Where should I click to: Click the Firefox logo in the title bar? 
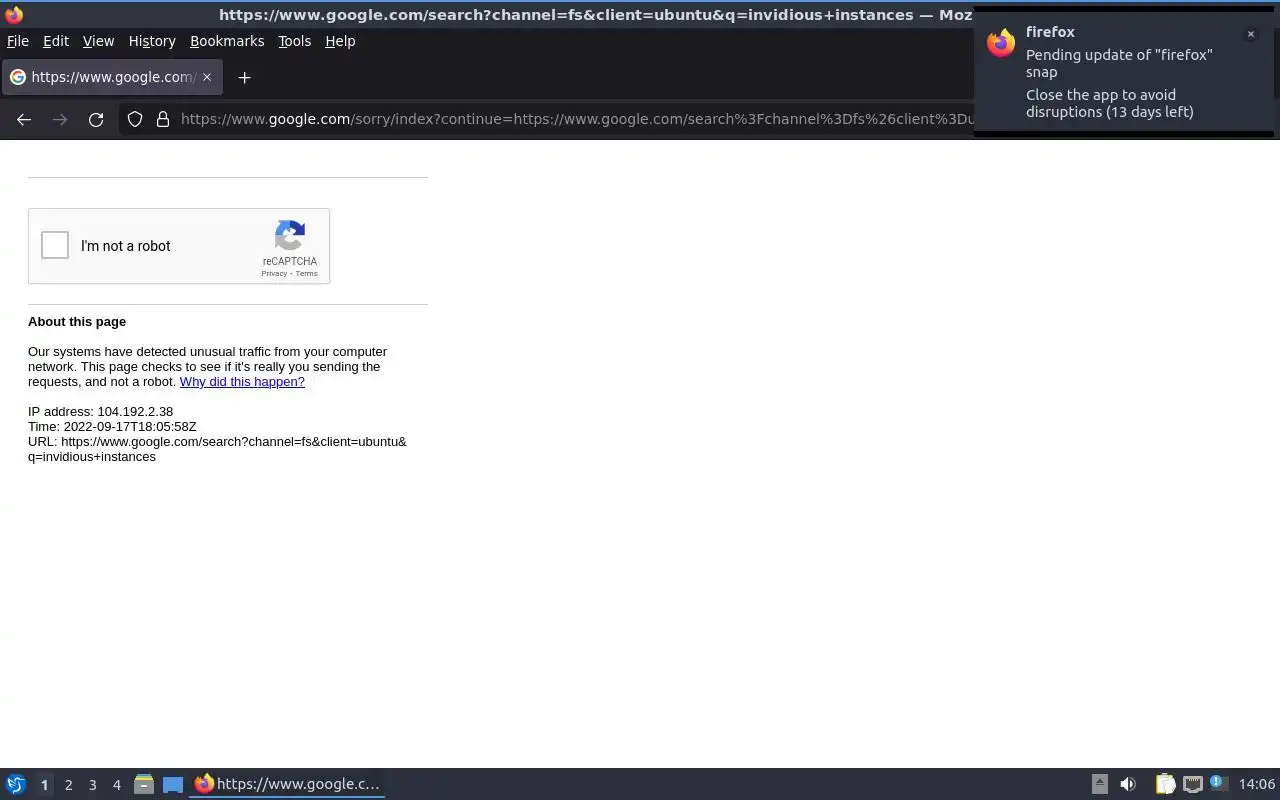click(14, 14)
